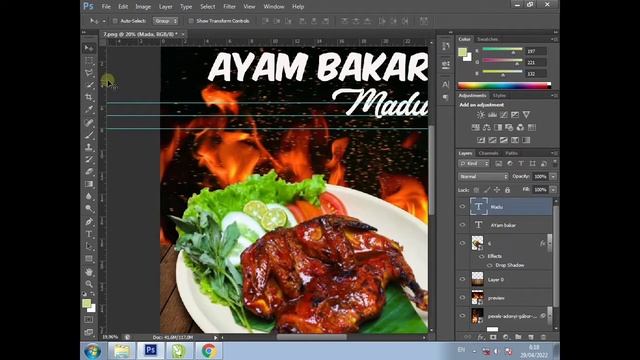Select the Brush tool
Screen dimensions: 640x360
89,135
